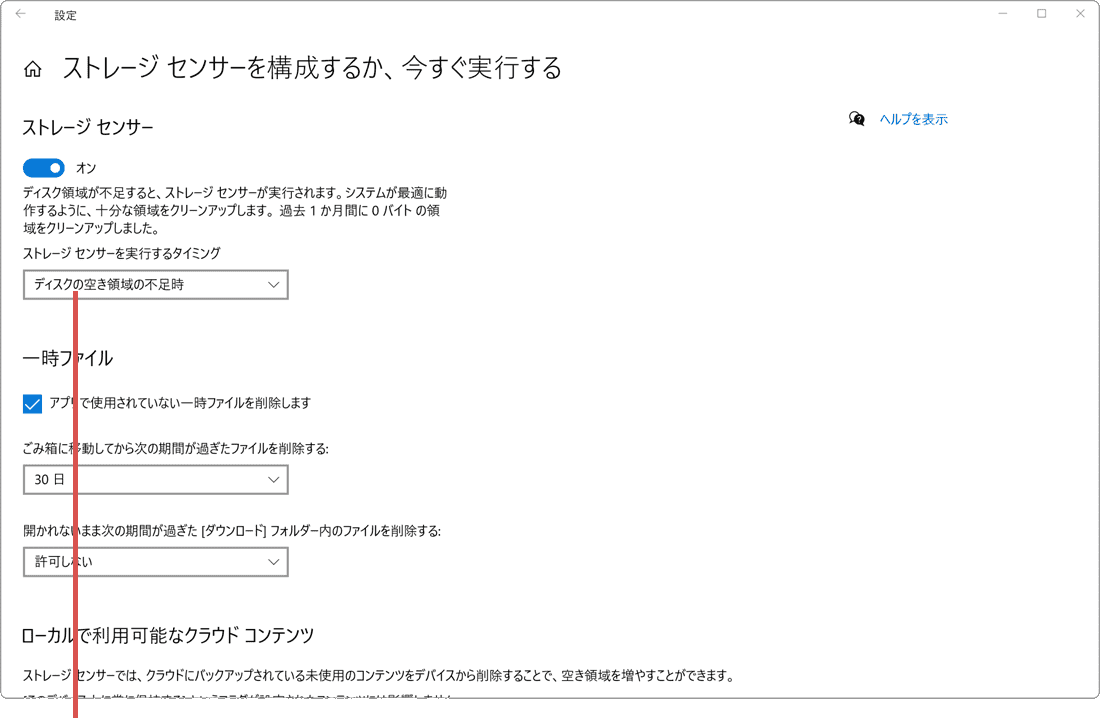Click the home icon beside the page title
1100x718 pixels.
click(33, 68)
